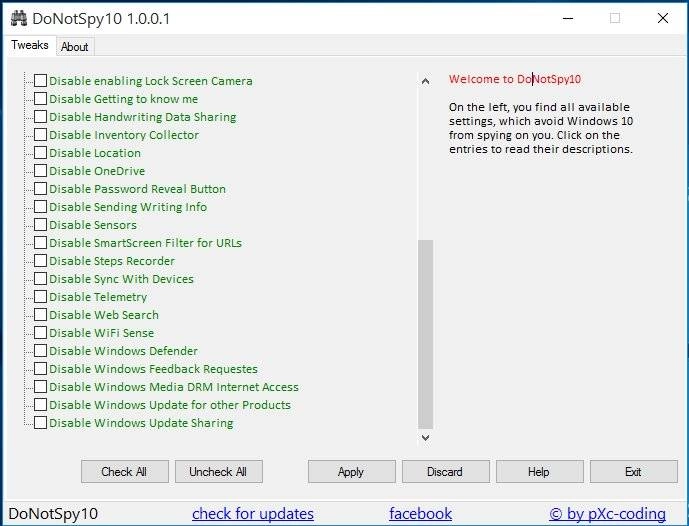
Task: Close the DoNotSpy10 window
Action: tap(663, 18)
